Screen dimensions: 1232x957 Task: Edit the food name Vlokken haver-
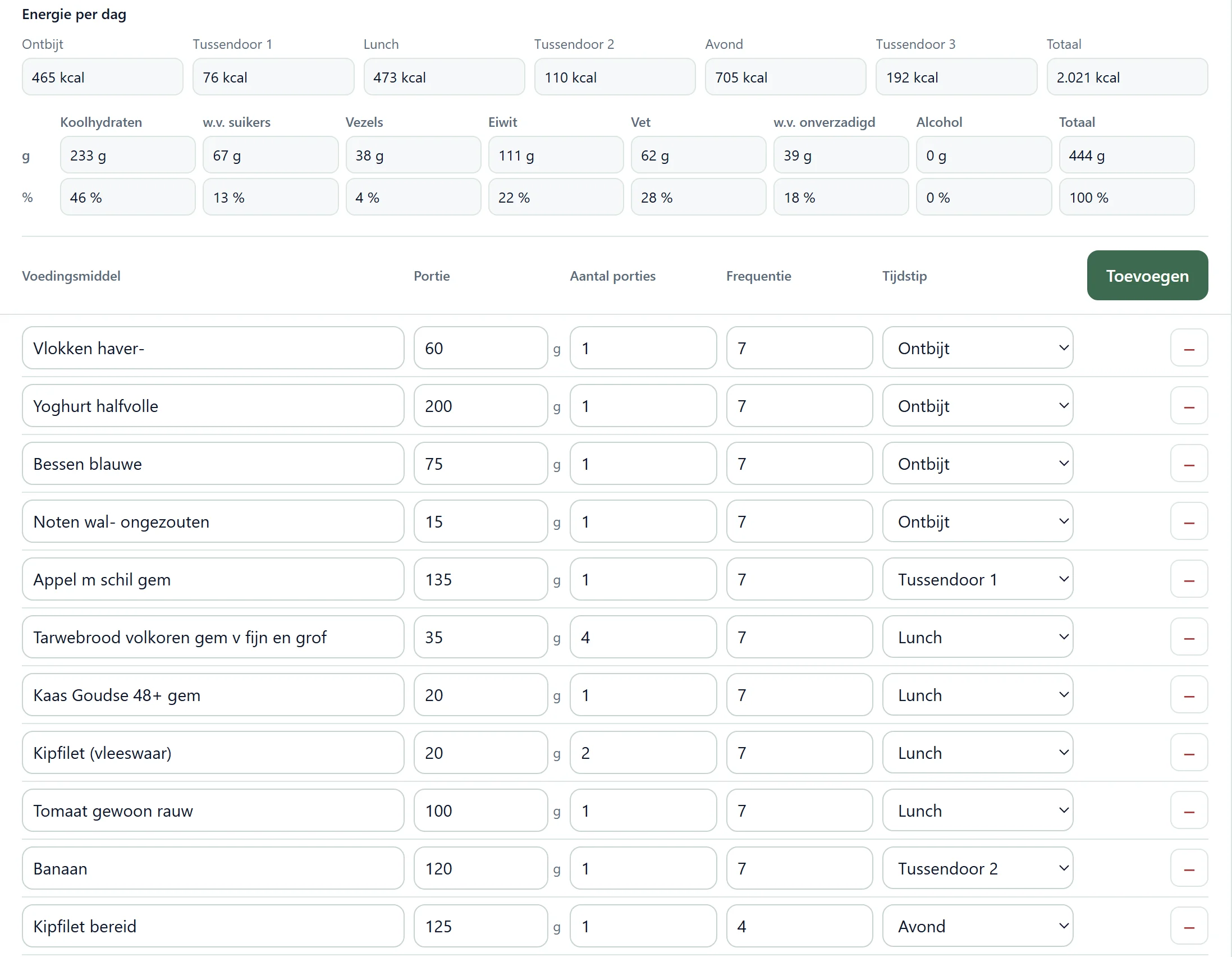click(x=213, y=348)
